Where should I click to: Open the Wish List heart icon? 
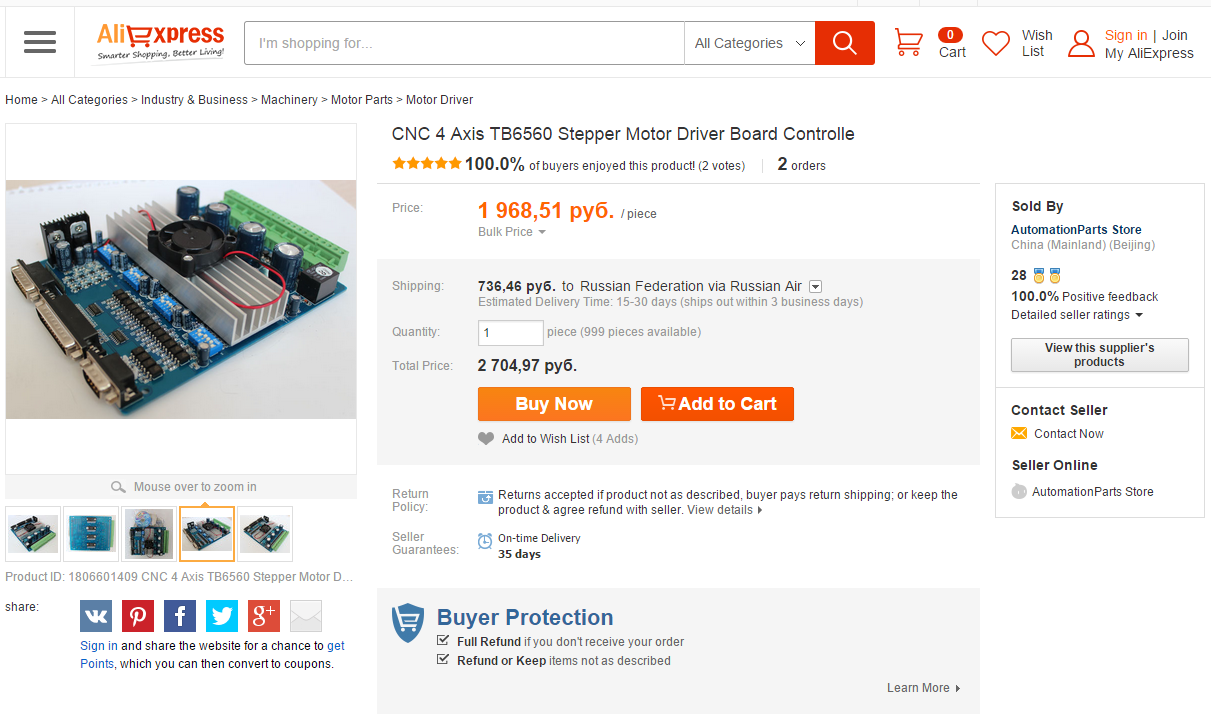point(996,43)
